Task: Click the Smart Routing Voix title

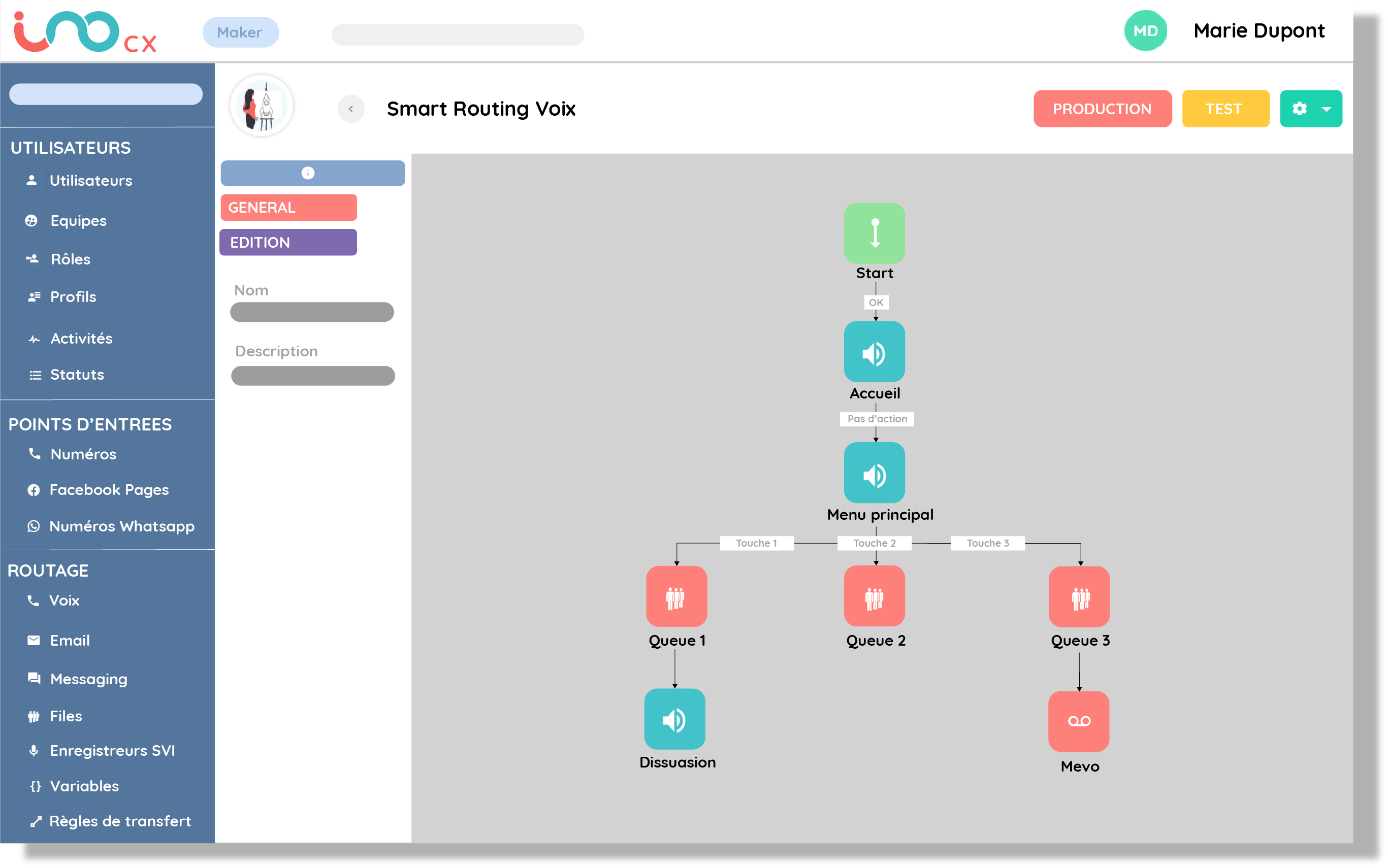Action: coord(480,109)
